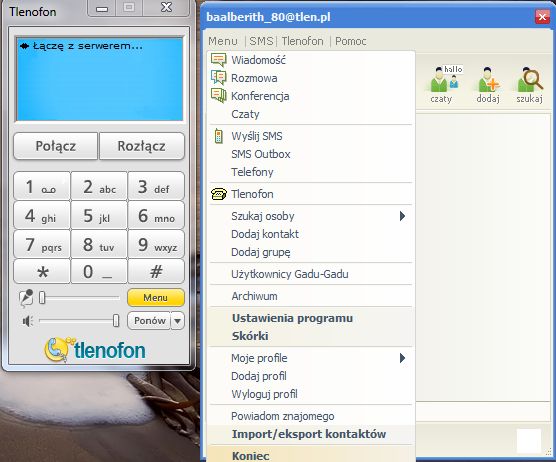Choose Dodaj kontakt from the menu

coord(311,234)
